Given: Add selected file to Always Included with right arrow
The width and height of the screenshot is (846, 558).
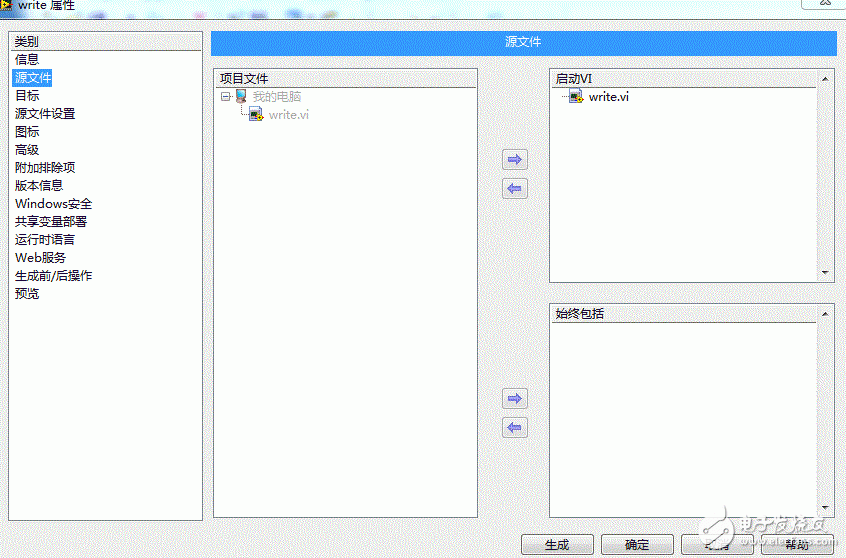Looking at the screenshot, I should click(515, 399).
